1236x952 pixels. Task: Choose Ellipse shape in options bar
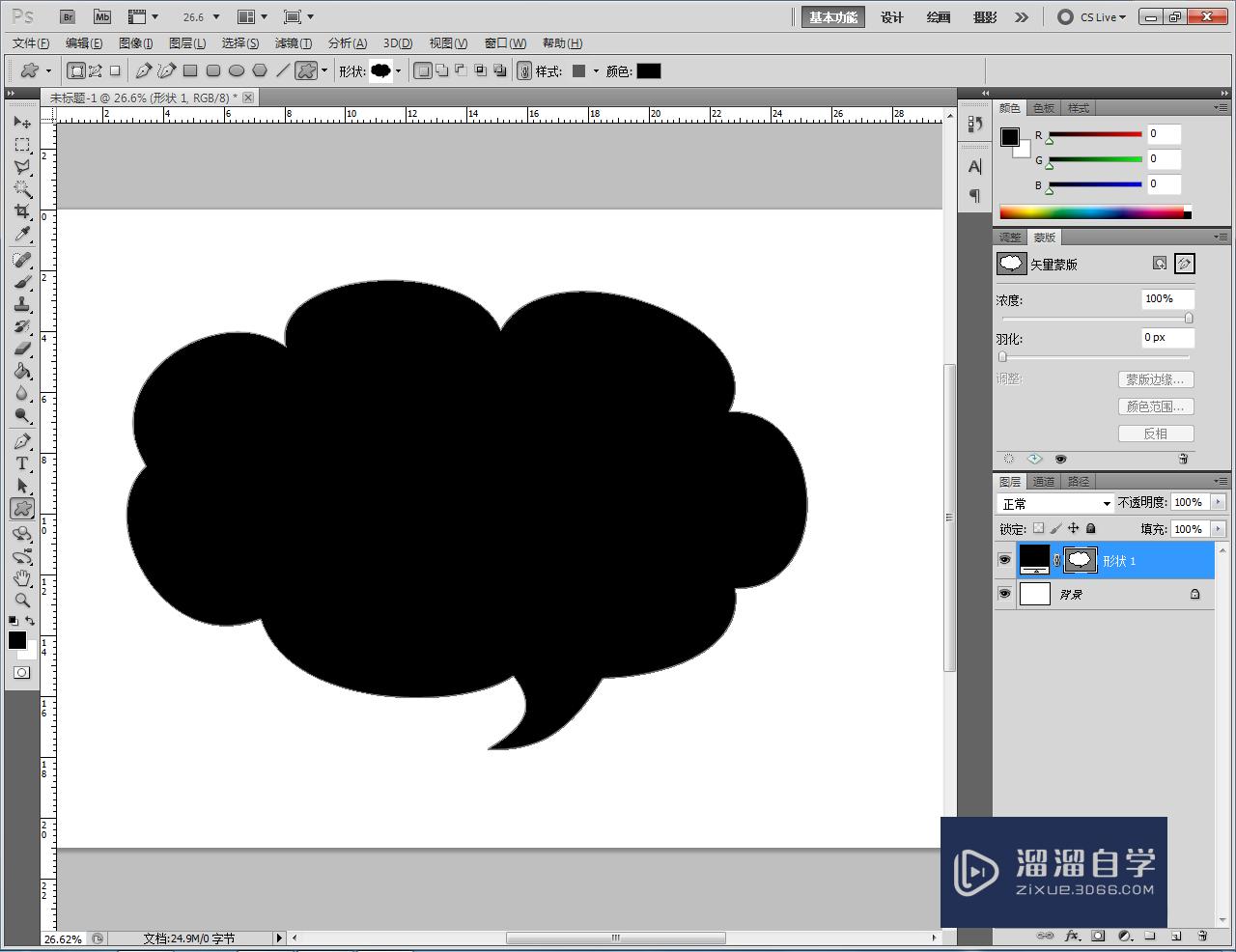coord(237,70)
